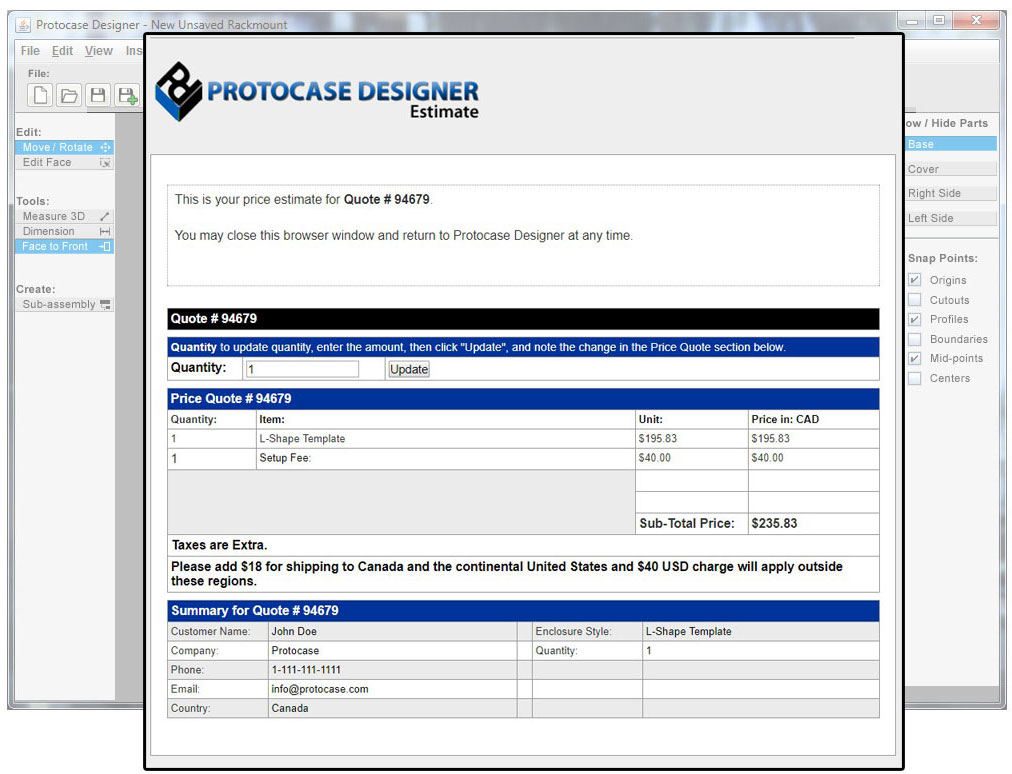The height and width of the screenshot is (774, 1012).
Task: Toggle the Mid-points snap point checkbox
Action: coord(915,358)
